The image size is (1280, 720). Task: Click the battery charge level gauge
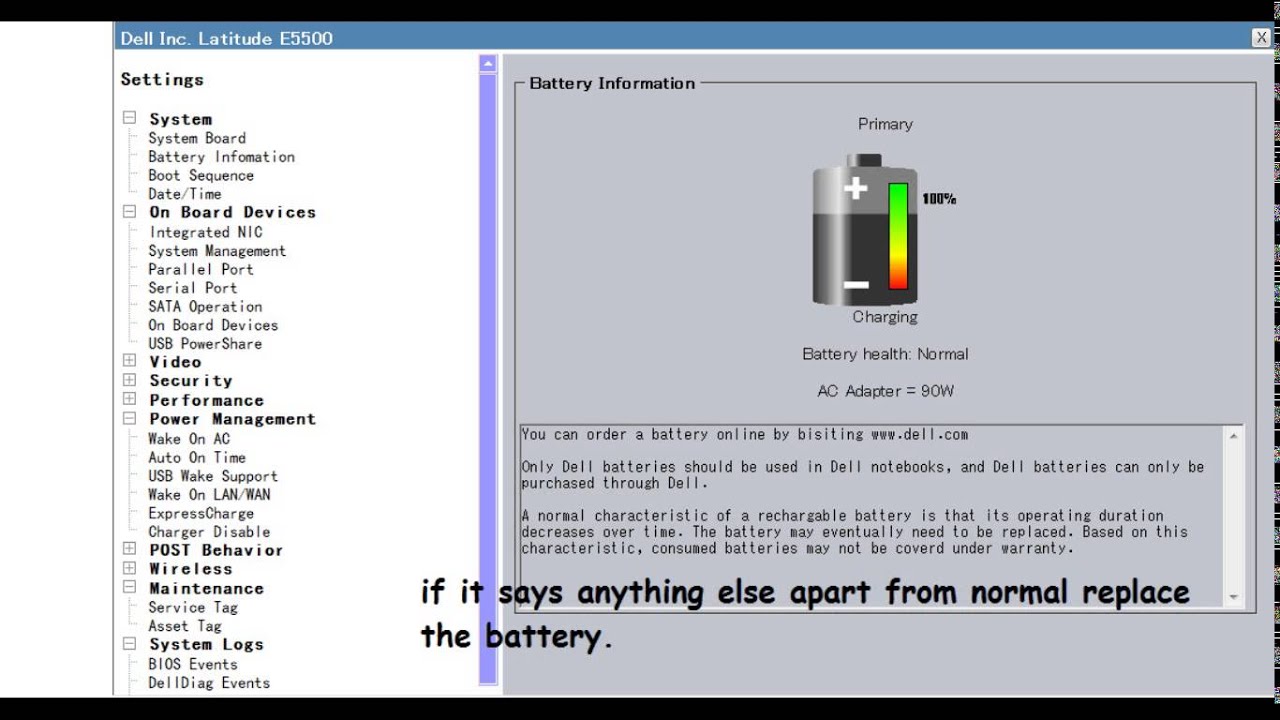(x=898, y=237)
